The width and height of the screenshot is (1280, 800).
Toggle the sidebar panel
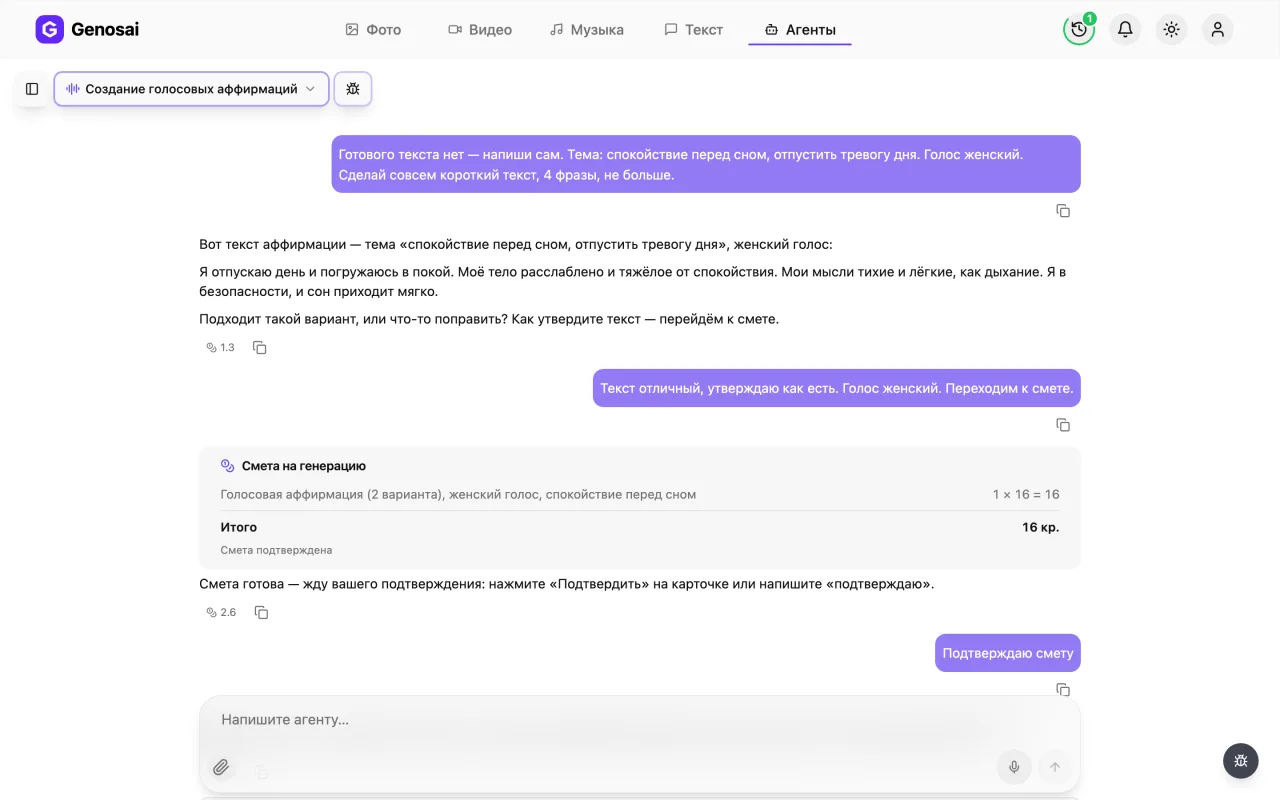pyautogui.click(x=32, y=89)
